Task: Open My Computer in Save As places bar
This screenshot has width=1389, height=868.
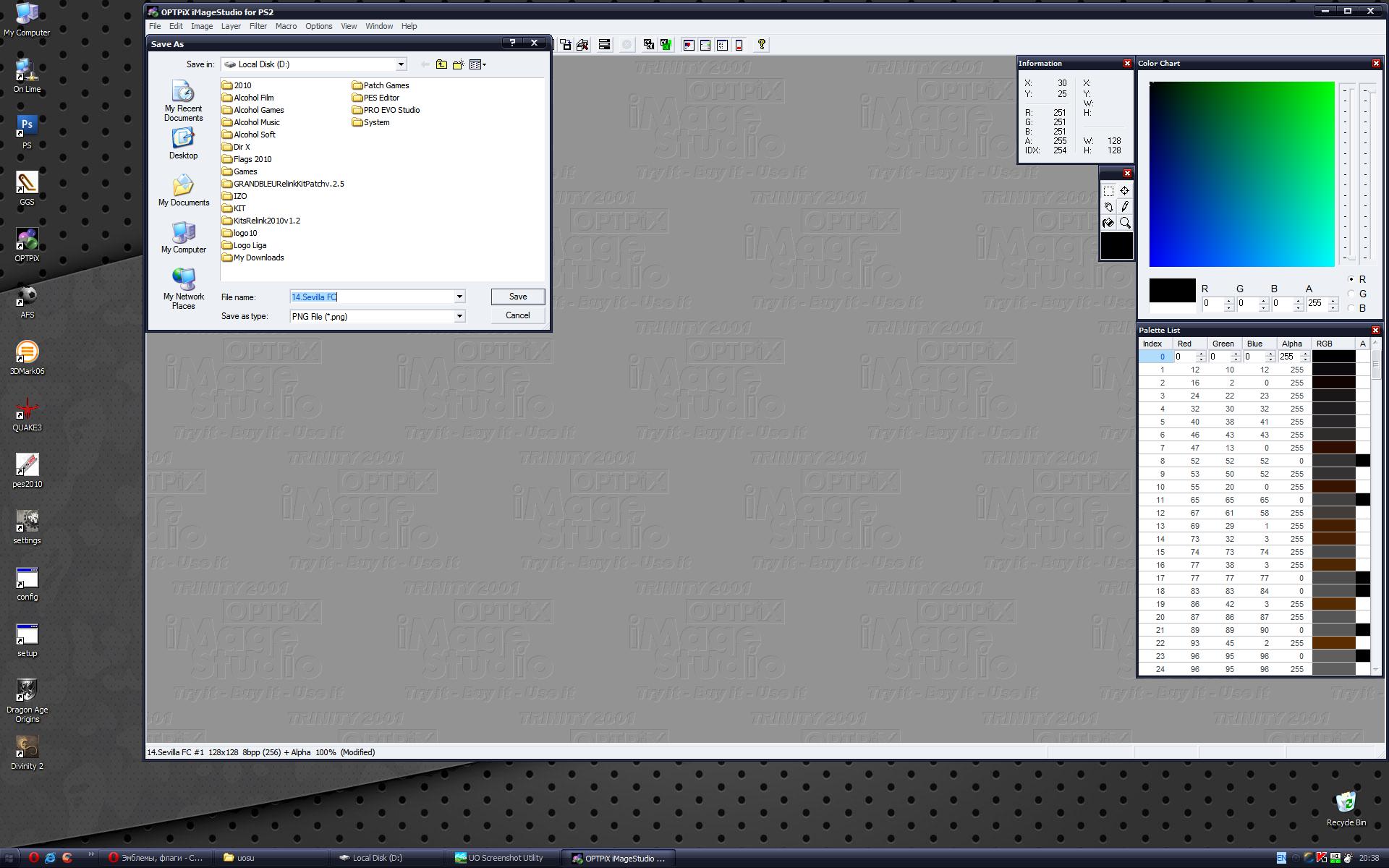Action: (x=183, y=237)
